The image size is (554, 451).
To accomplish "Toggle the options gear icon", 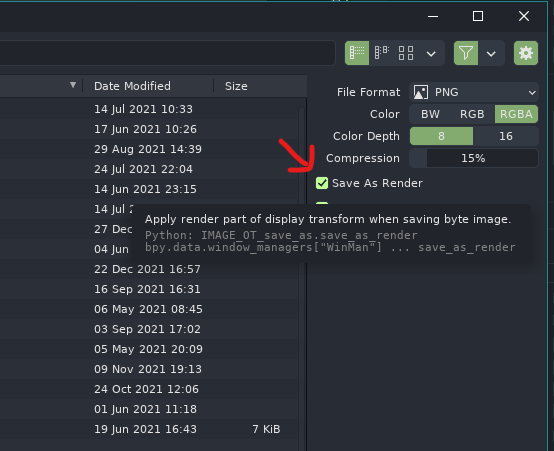I will [x=526, y=53].
